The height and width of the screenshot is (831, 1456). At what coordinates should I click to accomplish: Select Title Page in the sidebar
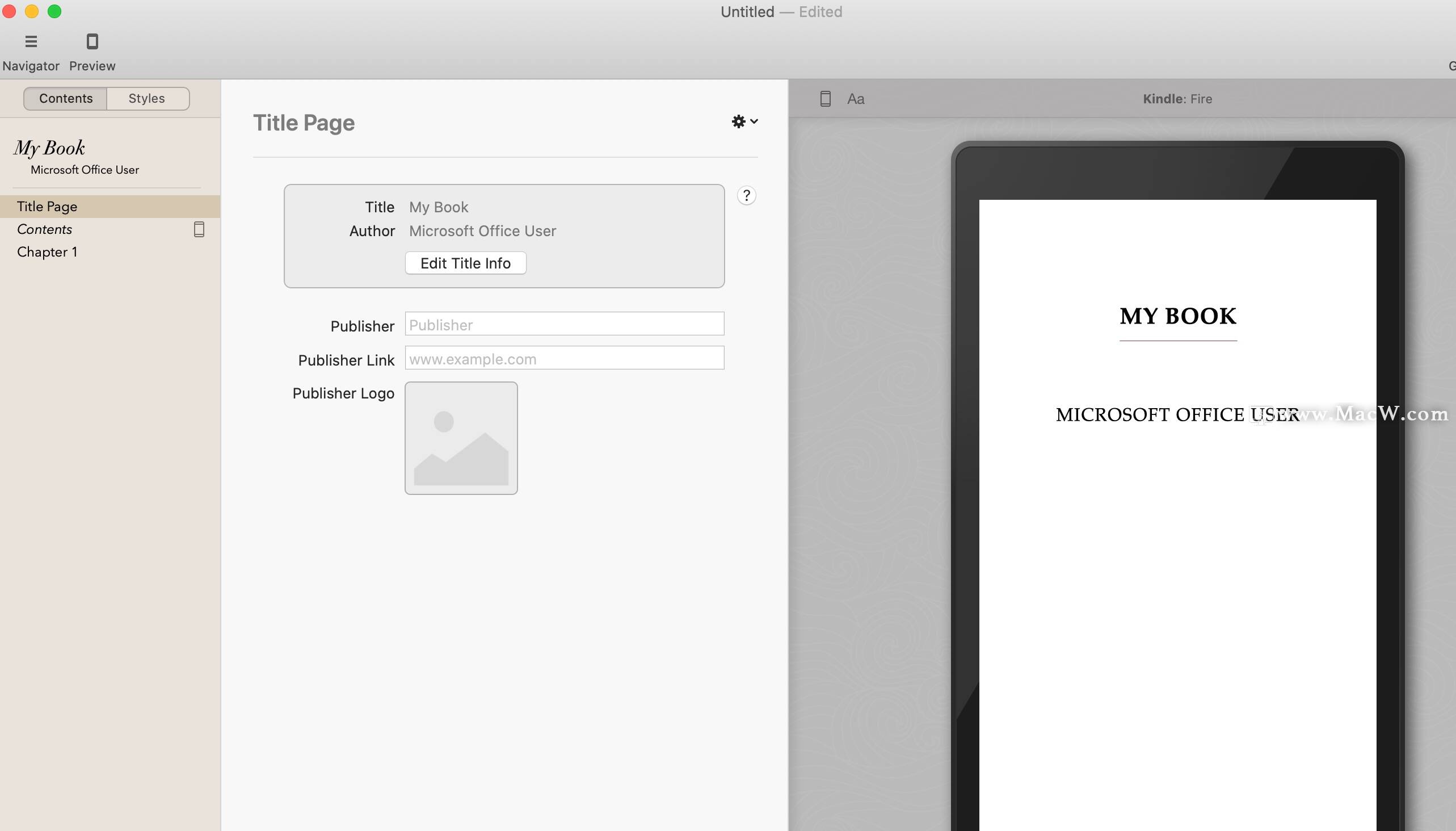[46, 206]
